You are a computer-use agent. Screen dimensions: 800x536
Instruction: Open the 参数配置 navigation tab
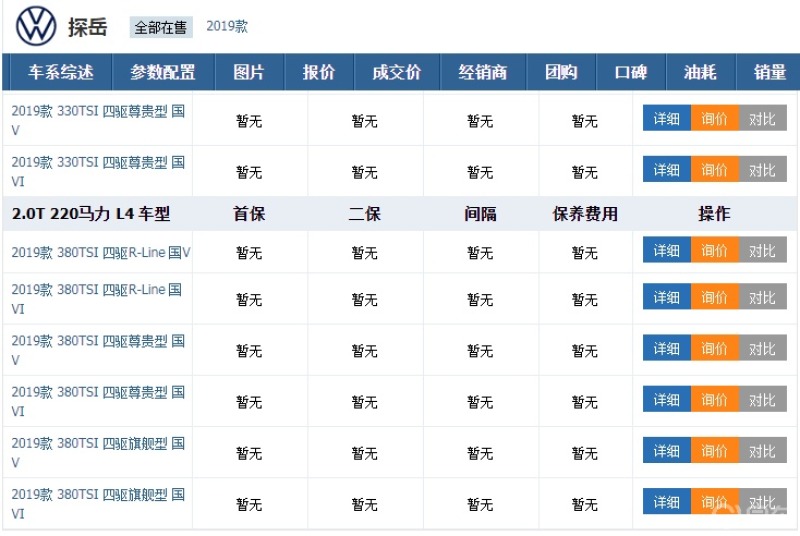[163, 72]
